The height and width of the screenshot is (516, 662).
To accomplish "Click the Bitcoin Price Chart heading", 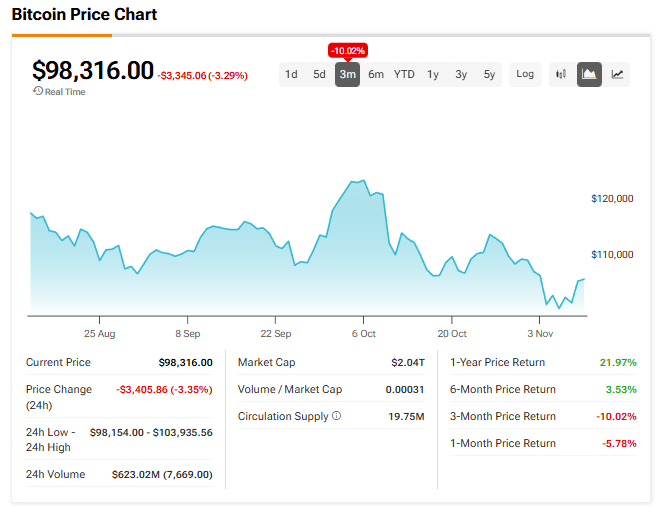I will pyautogui.click(x=84, y=14).
